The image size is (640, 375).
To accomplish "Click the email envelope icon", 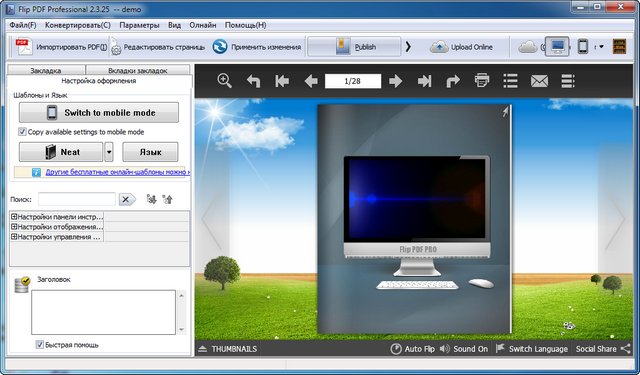I will coord(539,81).
